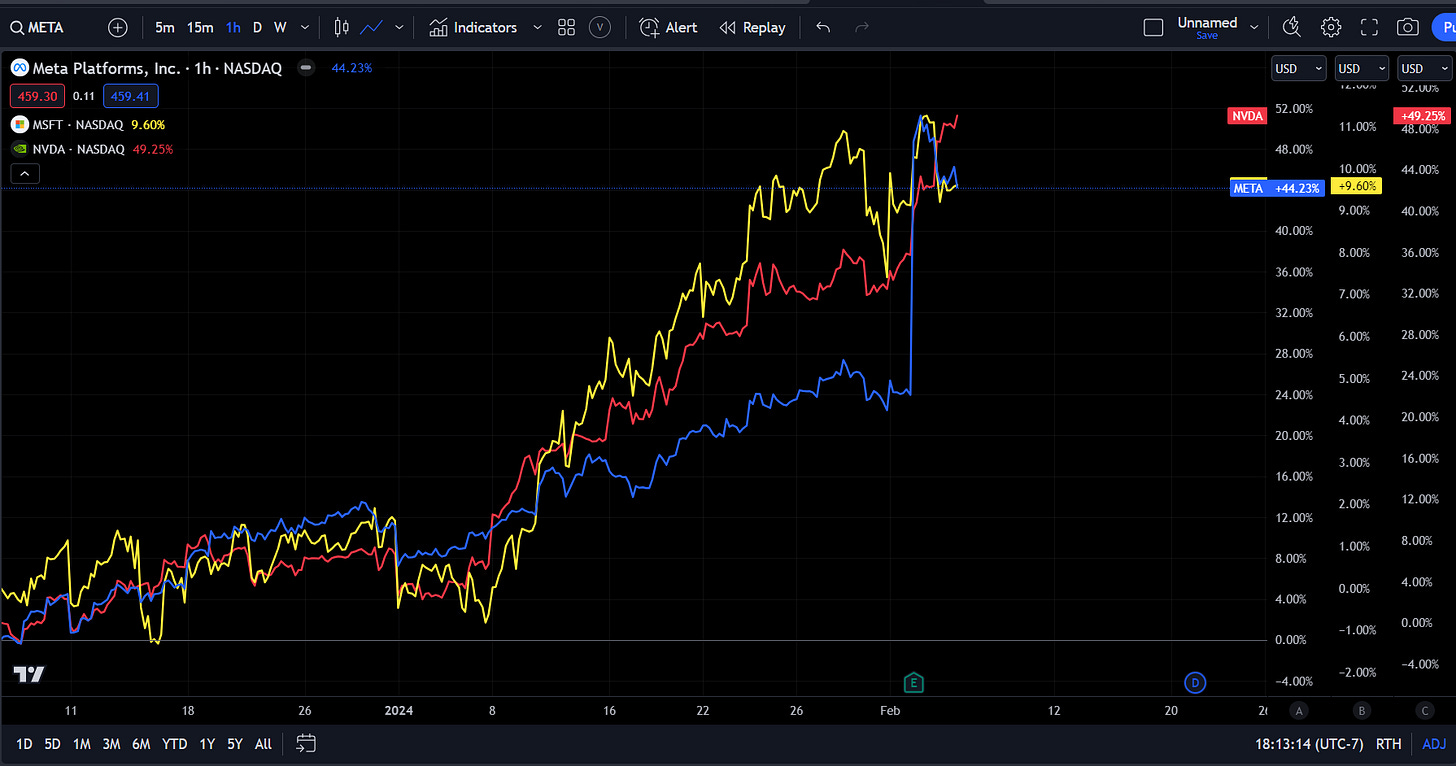1456x766 pixels.
Task: Expand the Unnamed layout dropdown arrow
Action: tap(1254, 27)
